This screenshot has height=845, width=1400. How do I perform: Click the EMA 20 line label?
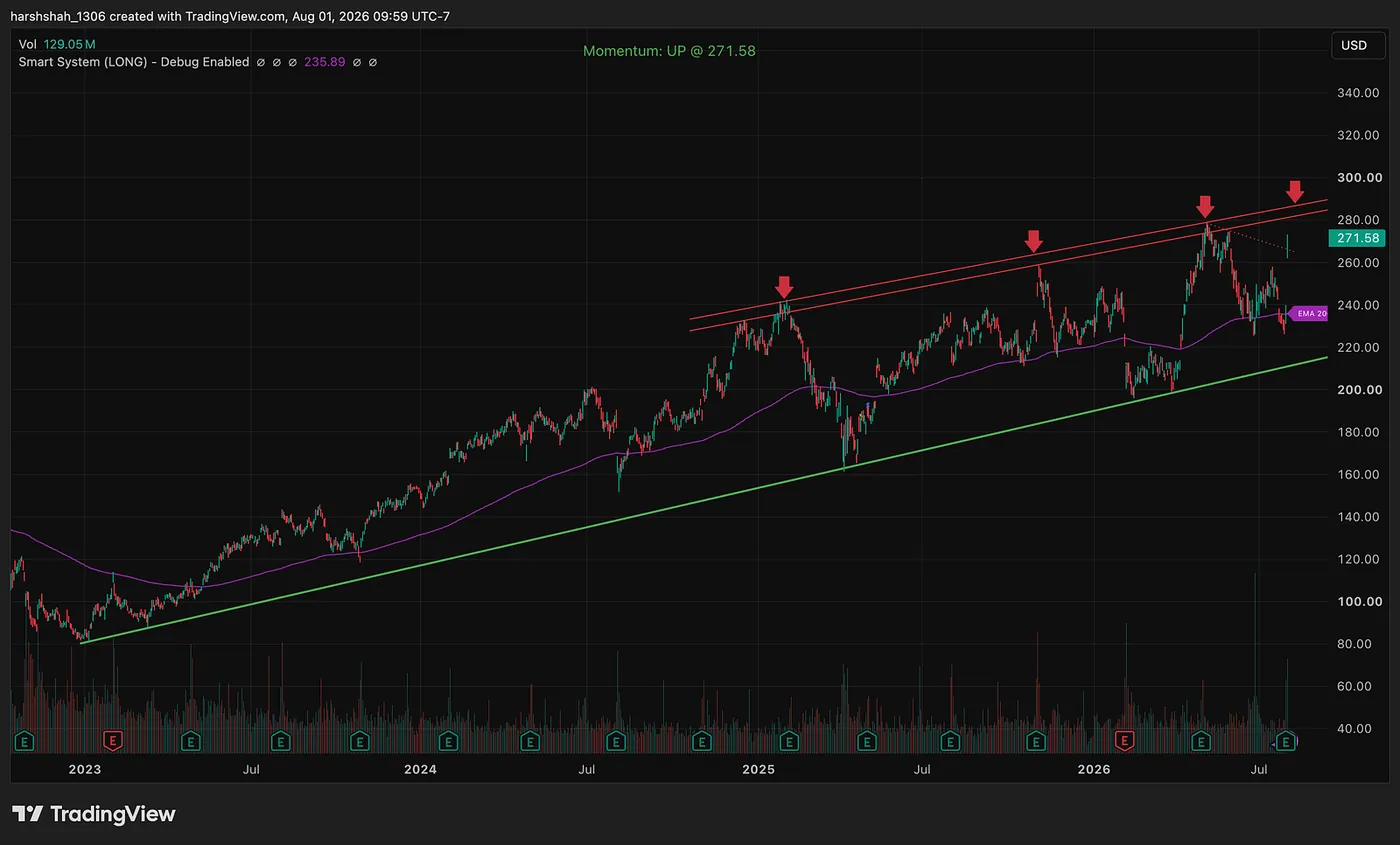(1307, 313)
